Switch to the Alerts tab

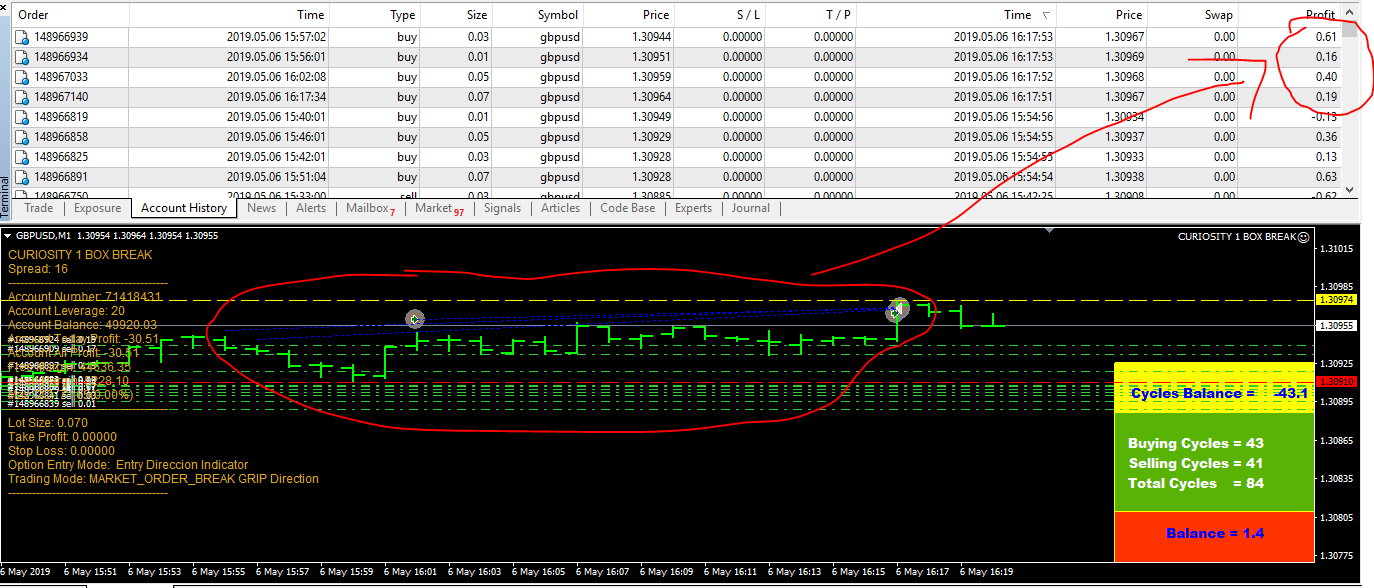(x=311, y=208)
